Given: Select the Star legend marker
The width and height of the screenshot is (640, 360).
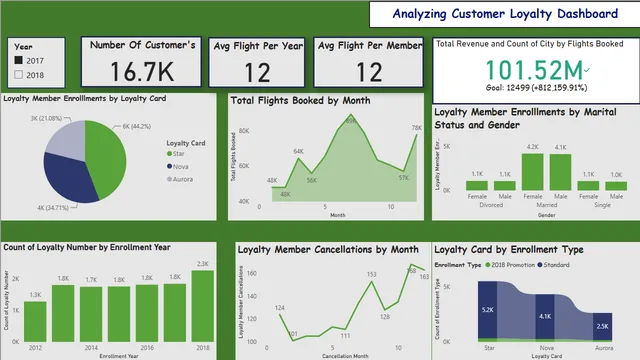Looking at the screenshot, I should [169, 153].
